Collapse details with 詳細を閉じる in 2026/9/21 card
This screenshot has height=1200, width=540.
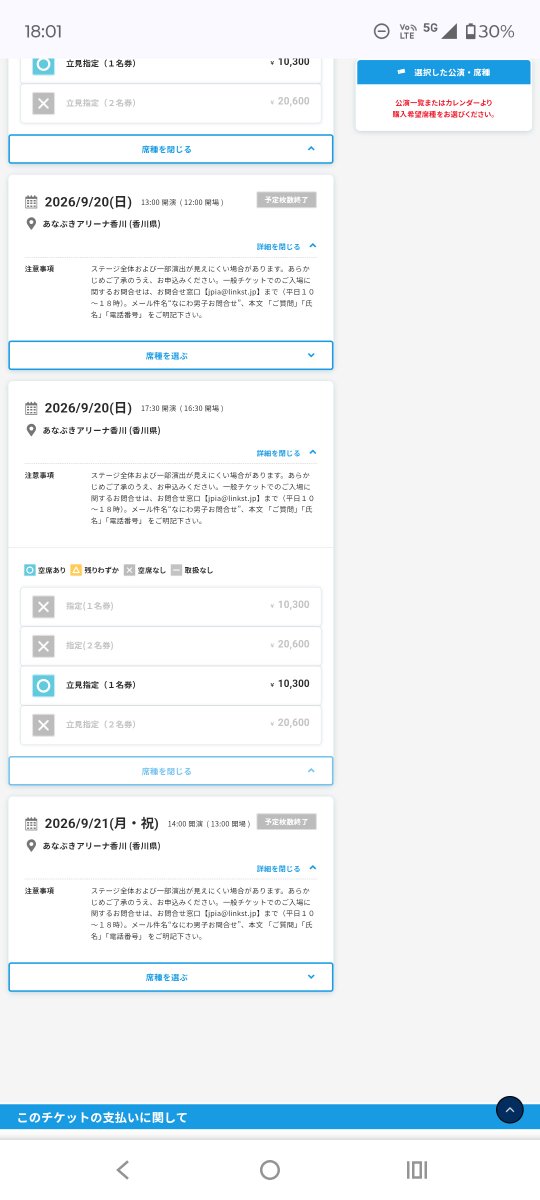[x=286, y=869]
